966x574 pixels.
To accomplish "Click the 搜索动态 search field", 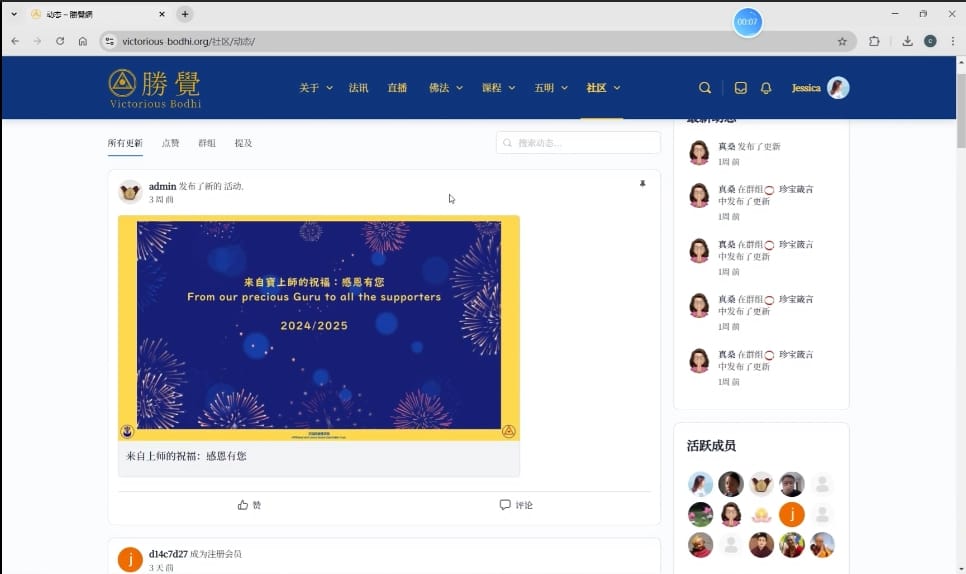I will (x=578, y=143).
